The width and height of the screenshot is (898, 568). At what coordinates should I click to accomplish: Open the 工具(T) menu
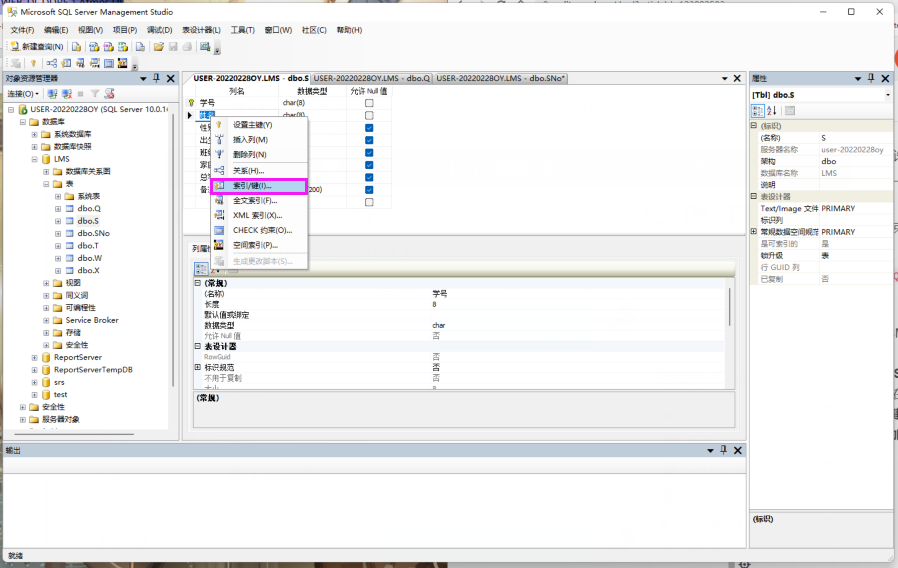pos(243,30)
